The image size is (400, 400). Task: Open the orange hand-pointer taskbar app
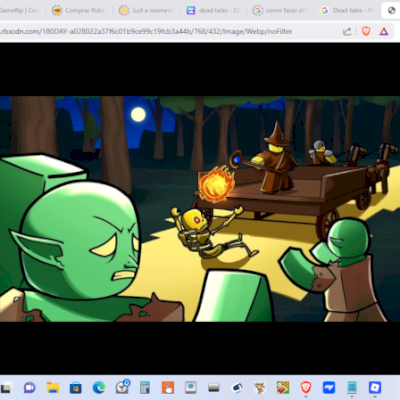click(168, 387)
